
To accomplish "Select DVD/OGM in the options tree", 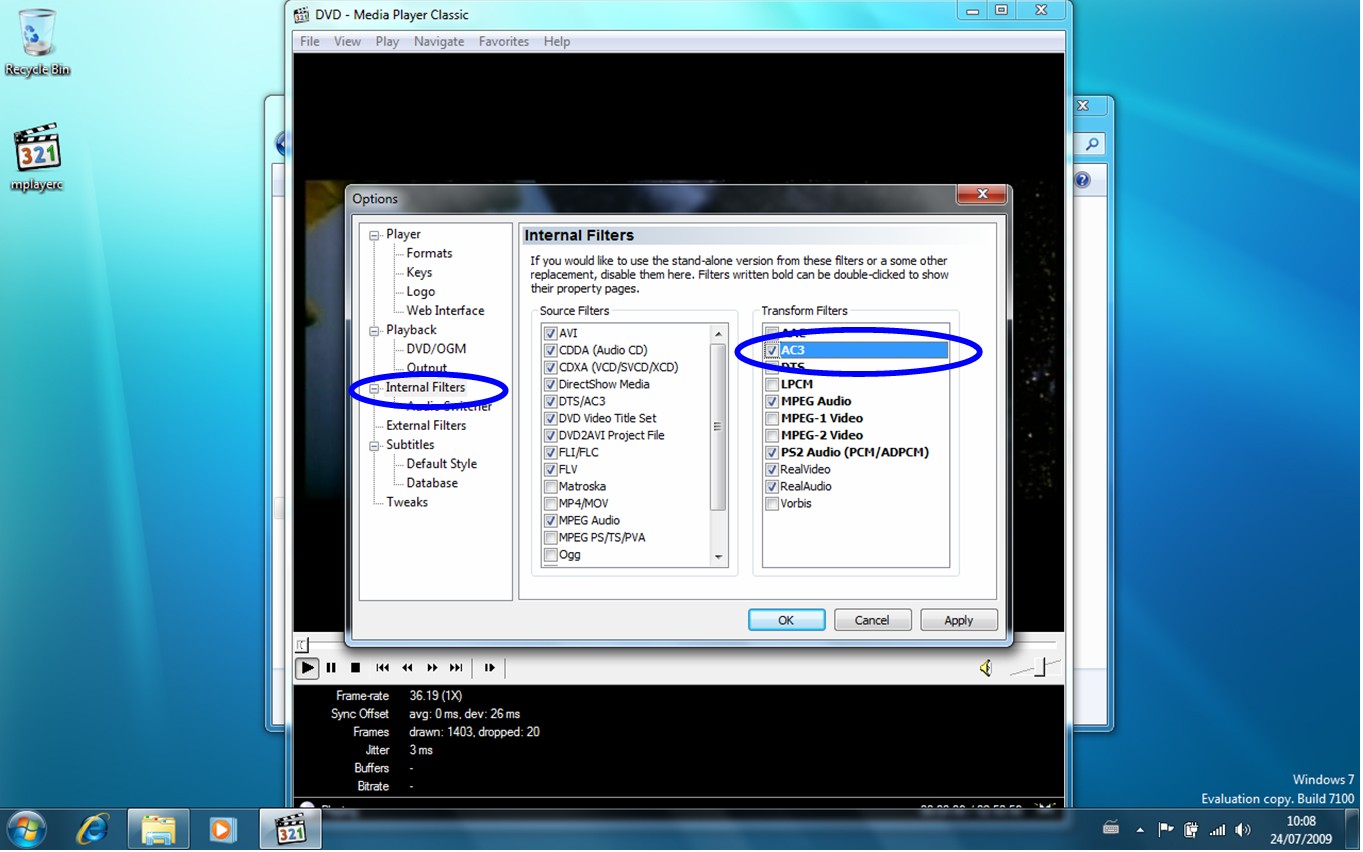I will coord(436,348).
